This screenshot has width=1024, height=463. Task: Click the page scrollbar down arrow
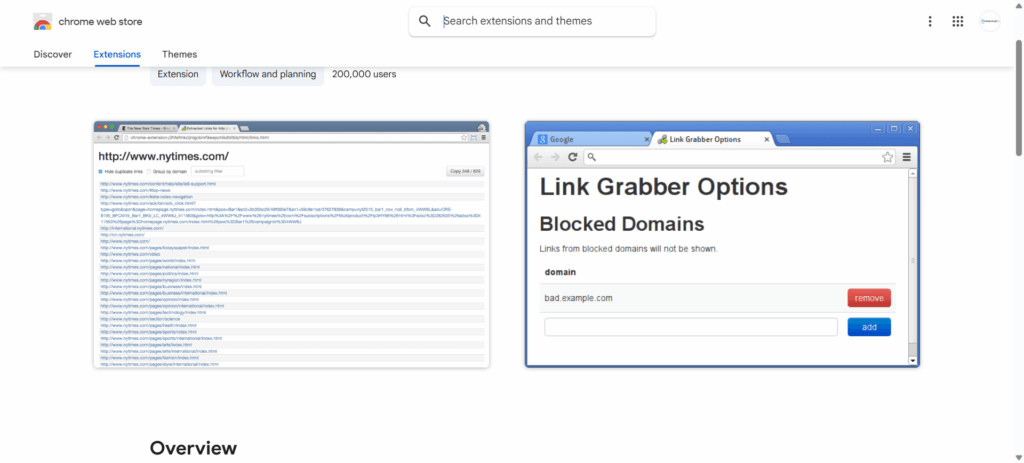[x=1019, y=457]
